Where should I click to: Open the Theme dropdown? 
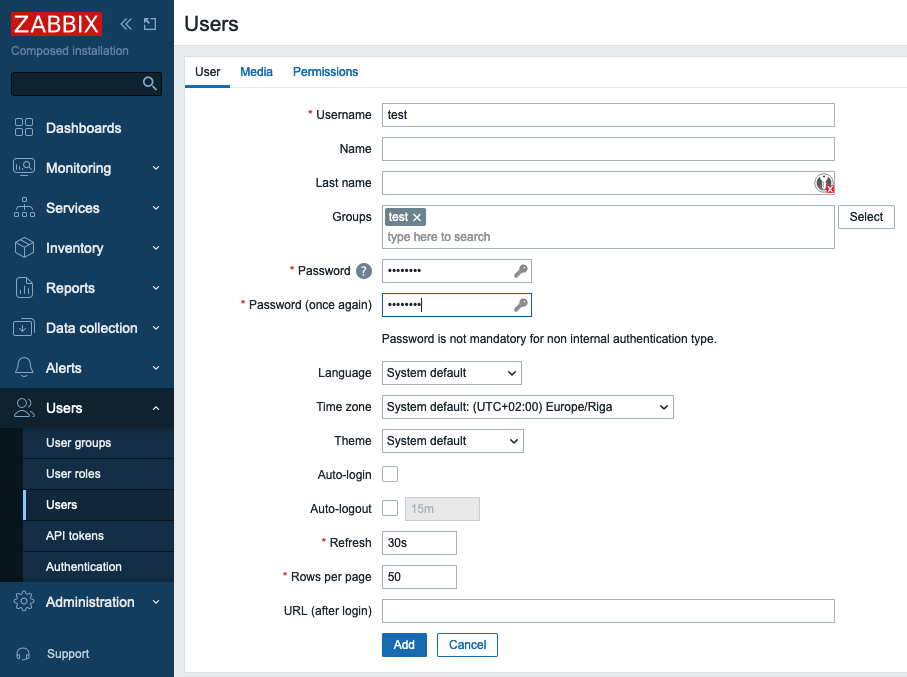point(452,441)
